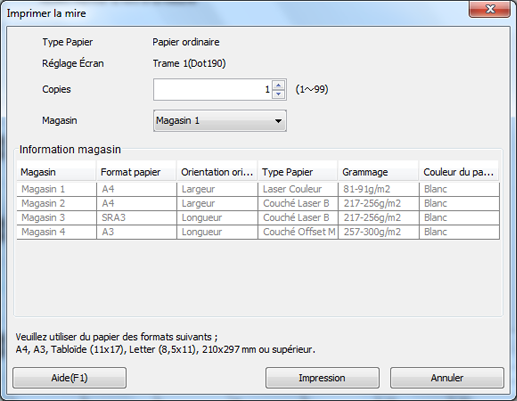This screenshot has width=517, height=401.
Task: Select the Magasin 4 table row
Action: click(258, 232)
